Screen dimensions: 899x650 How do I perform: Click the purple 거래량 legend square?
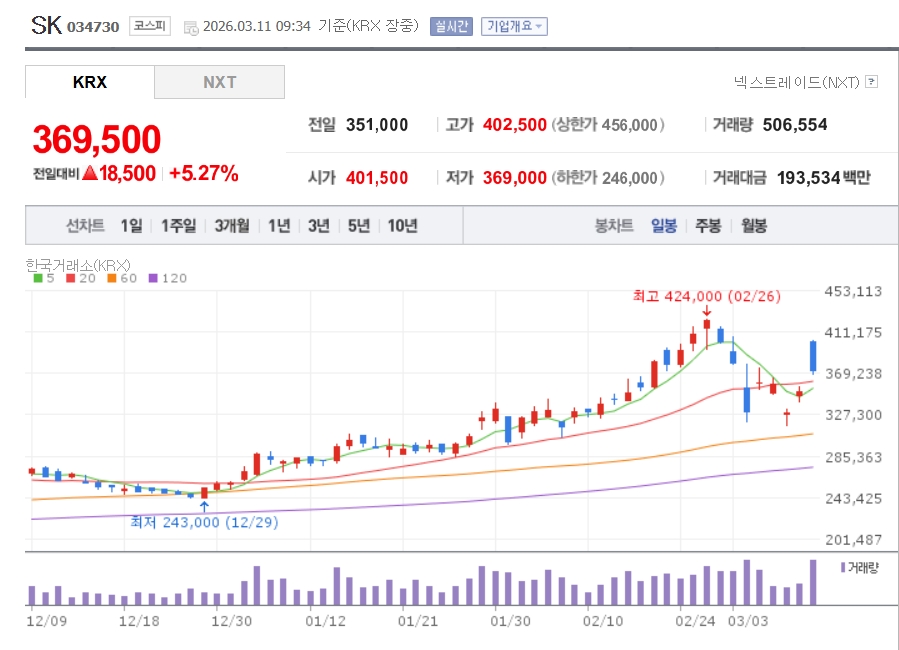point(842,567)
